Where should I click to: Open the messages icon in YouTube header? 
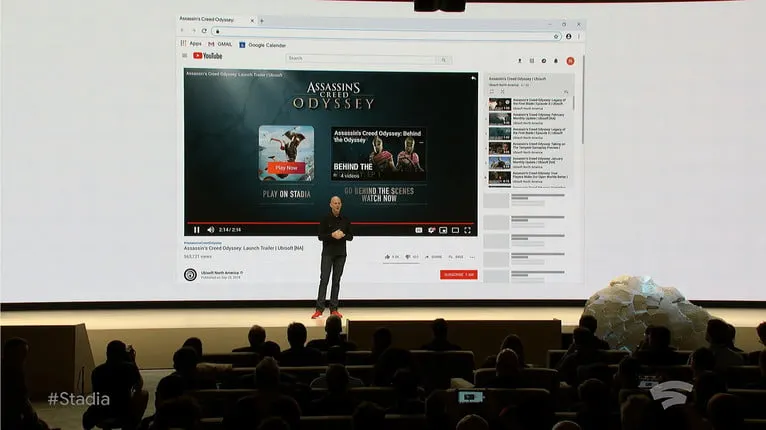tap(544, 61)
